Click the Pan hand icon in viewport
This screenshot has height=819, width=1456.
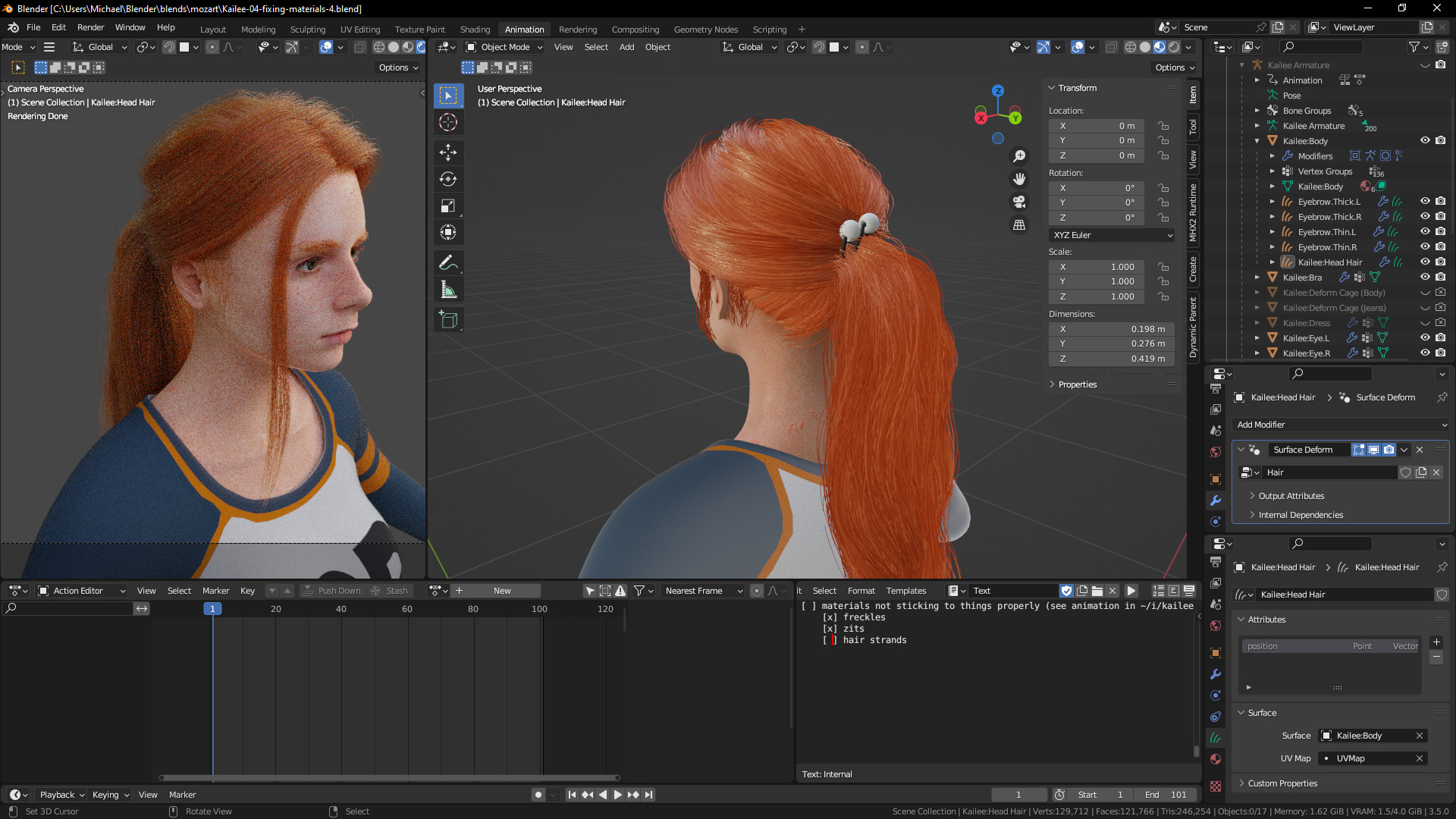pyautogui.click(x=1019, y=178)
